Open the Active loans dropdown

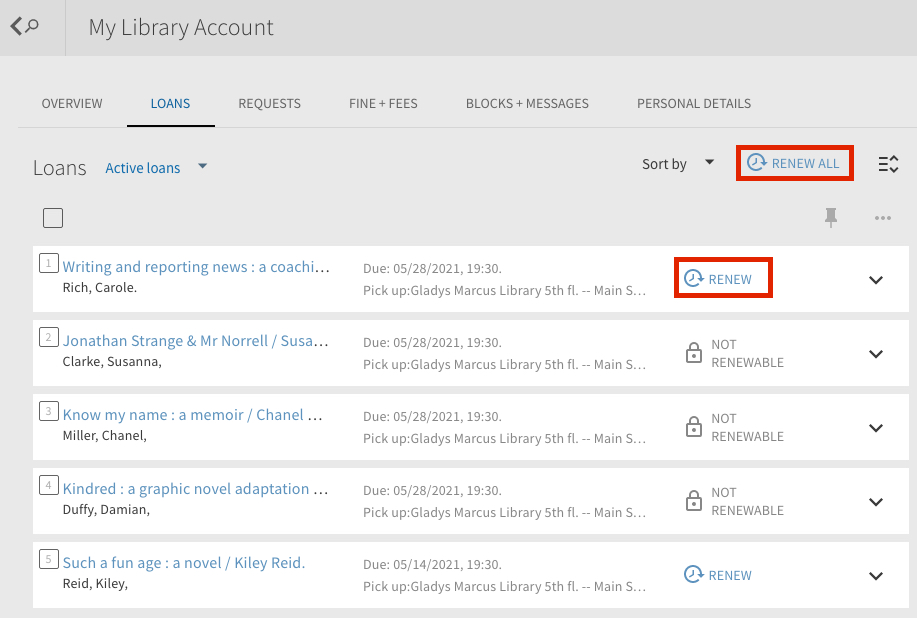click(x=156, y=168)
